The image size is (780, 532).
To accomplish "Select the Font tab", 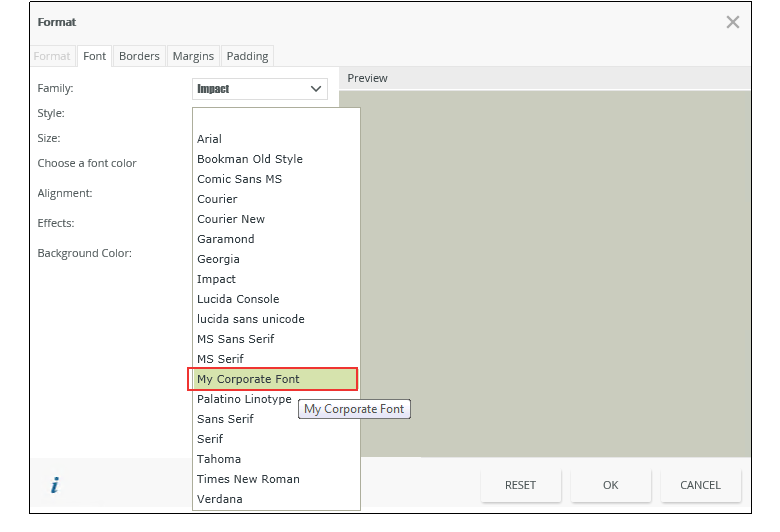I will tap(95, 56).
